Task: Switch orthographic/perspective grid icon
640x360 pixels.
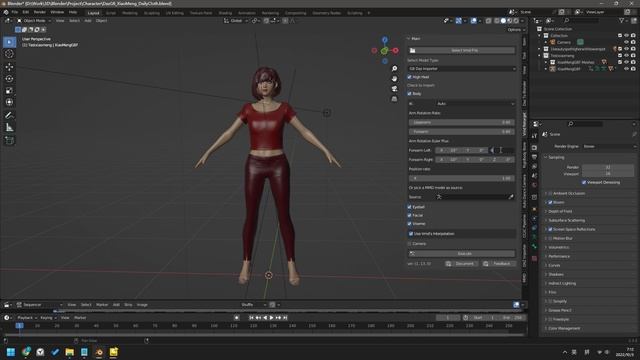Action: coord(394,99)
